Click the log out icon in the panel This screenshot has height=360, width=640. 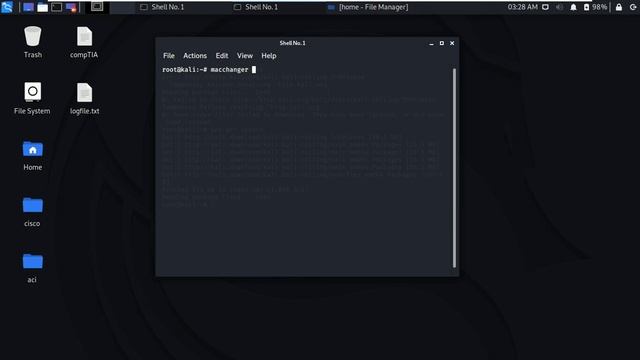(633, 7)
